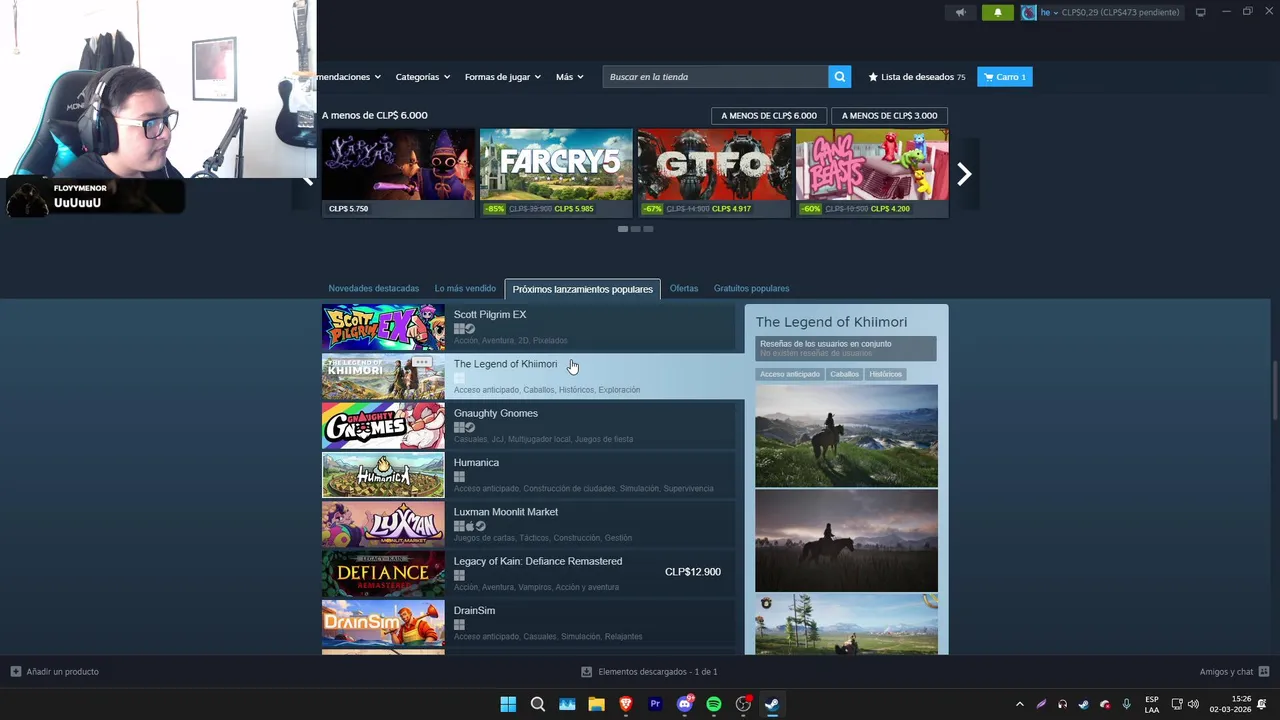Viewport: 1280px width, 720px height.
Task: Open Scott Pilgrim EX list entry
Action: tap(528, 327)
